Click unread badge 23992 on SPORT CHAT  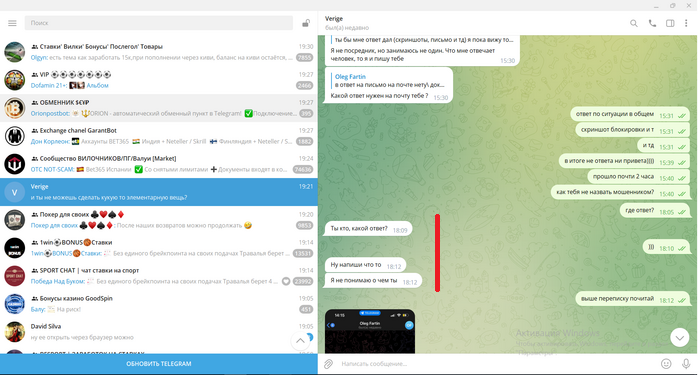(x=303, y=282)
